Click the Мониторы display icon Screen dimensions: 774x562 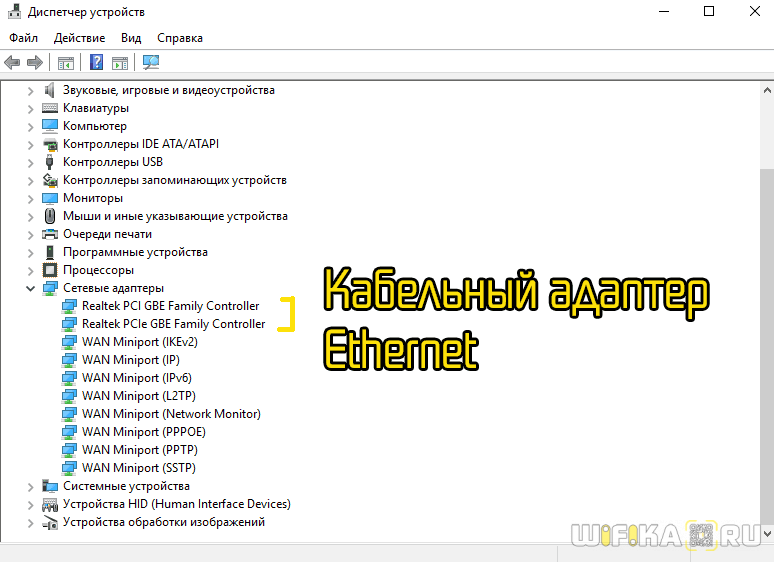click(x=50, y=198)
